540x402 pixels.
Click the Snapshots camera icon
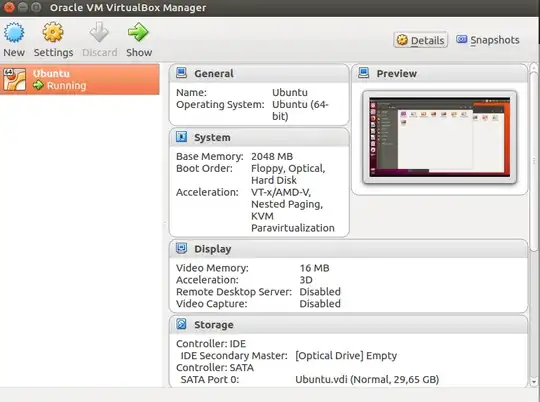tap(461, 39)
